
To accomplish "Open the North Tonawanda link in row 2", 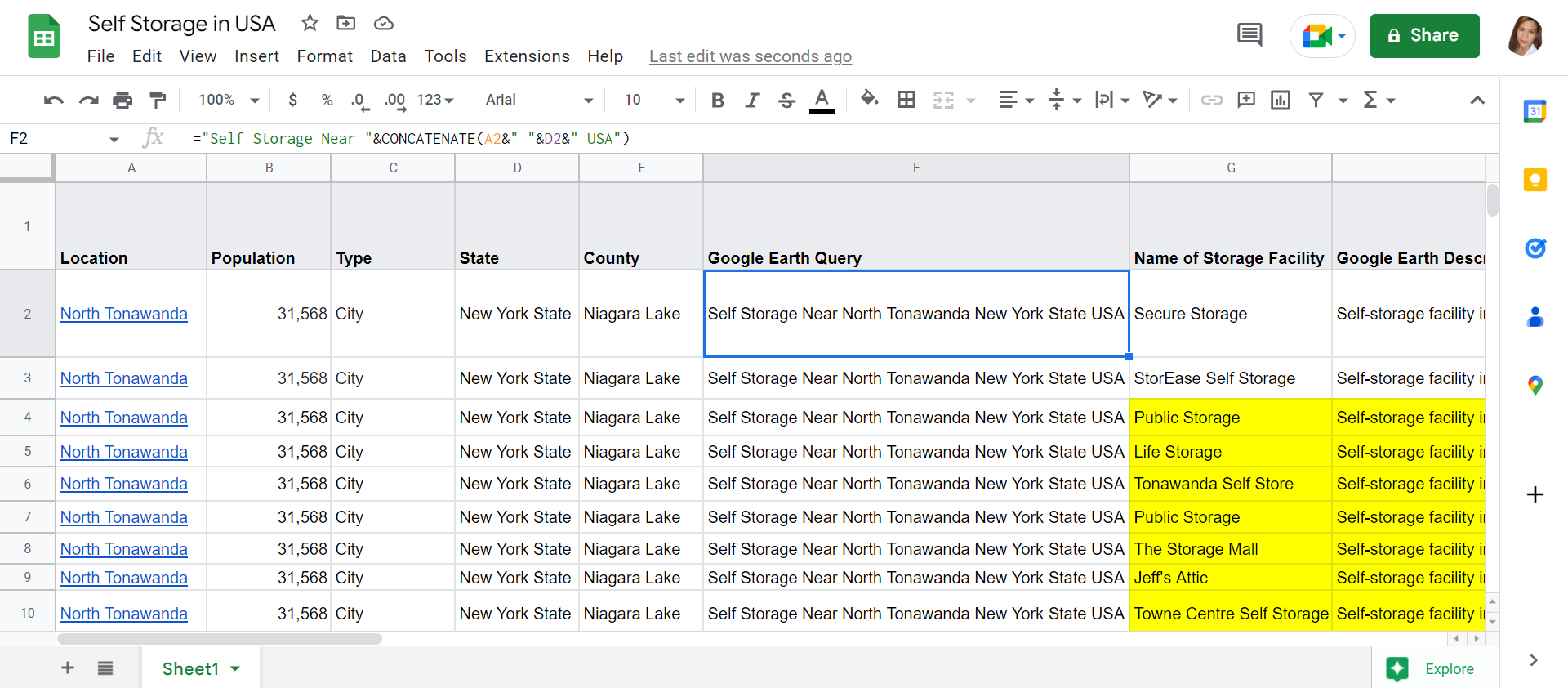I will click(x=124, y=314).
